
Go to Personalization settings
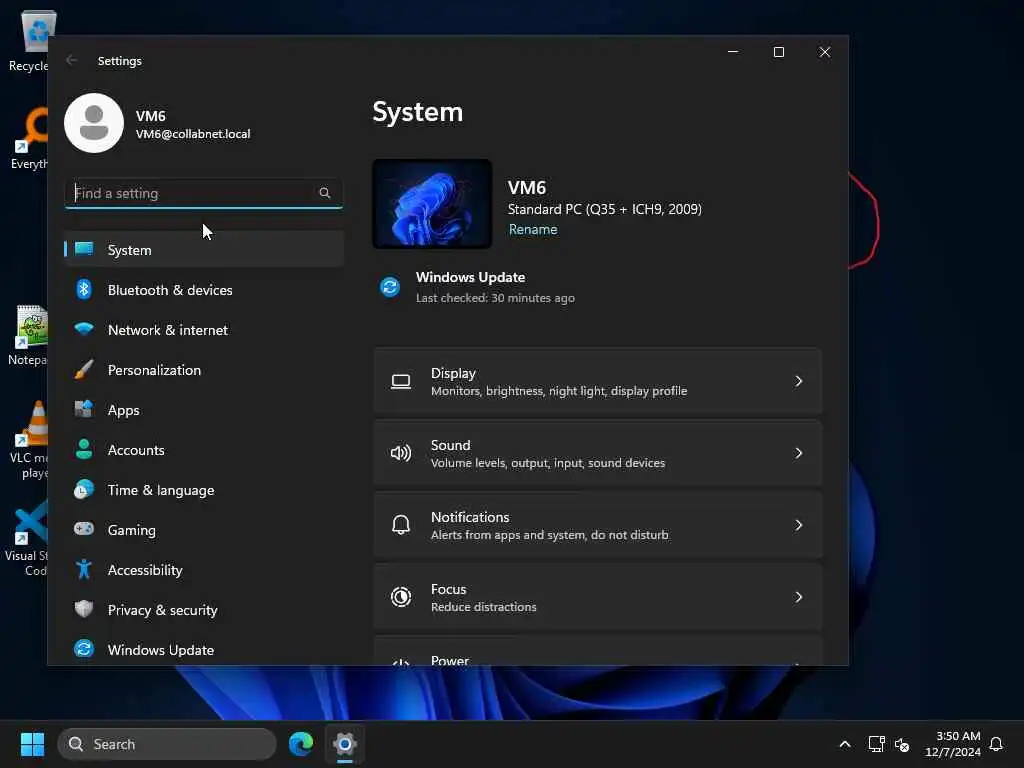point(204,370)
